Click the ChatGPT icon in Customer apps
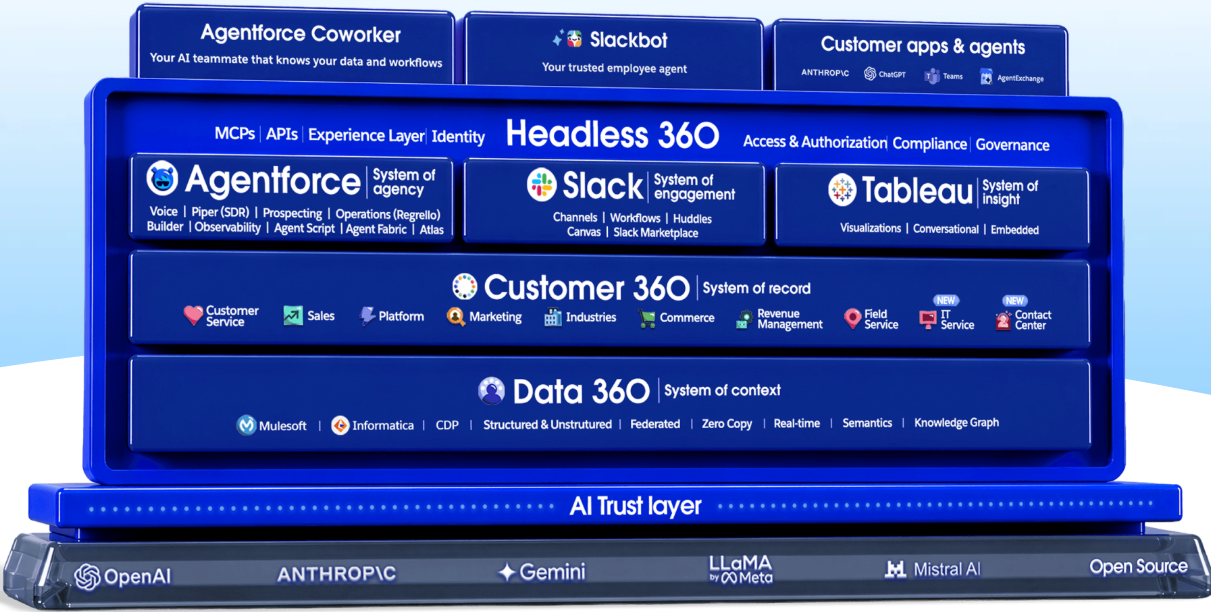Screen dimensions: 1211x612 (x=870, y=74)
